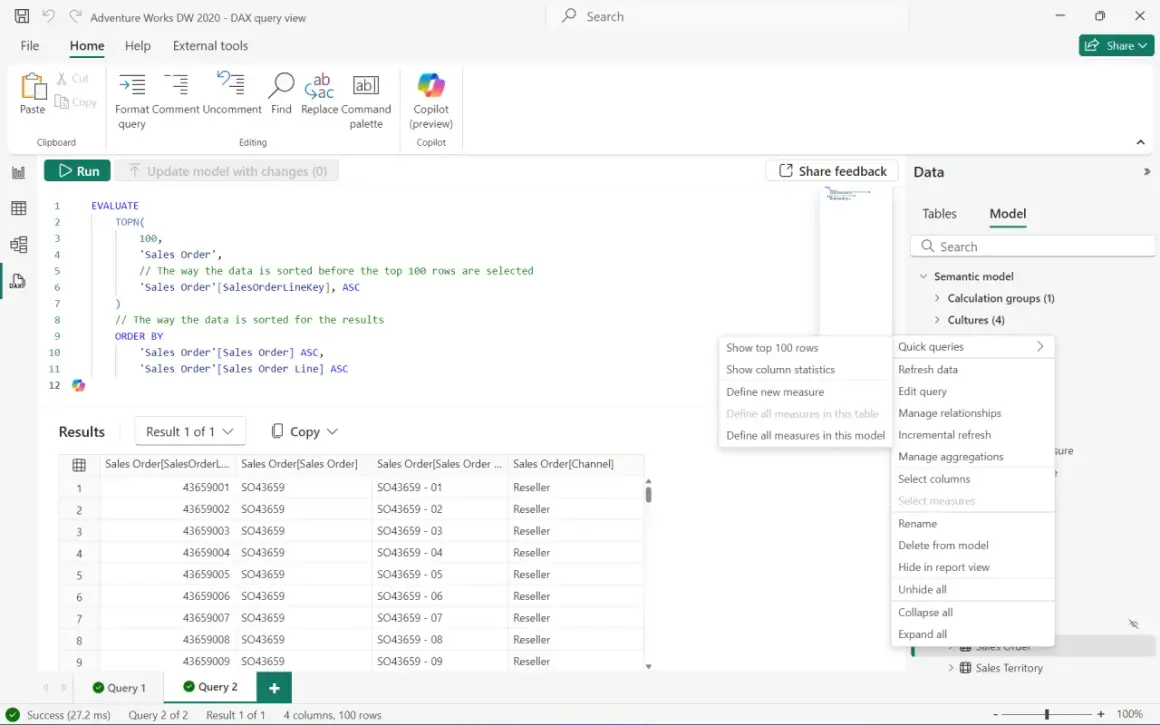Click the zoom out minus button
This screenshot has height=725, width=1160.
(x=996, y=715)
